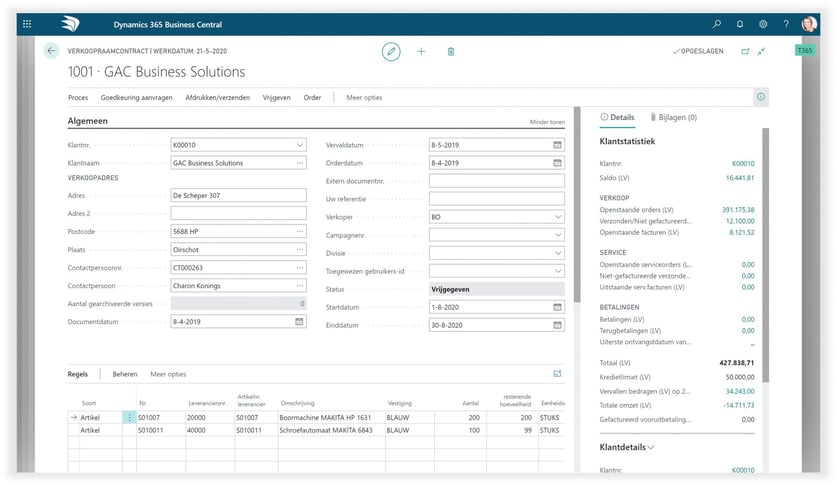
Task: Open calendar picker for Vervaldatum
Action: coord(557,145)
